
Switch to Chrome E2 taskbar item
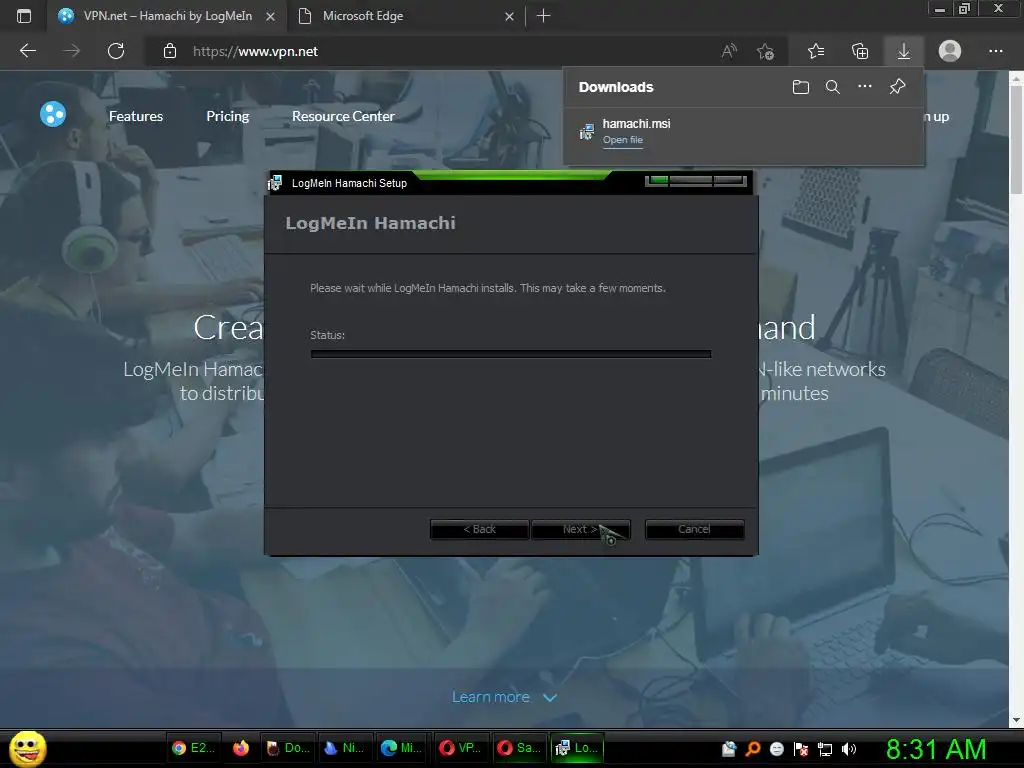[193, 748]
